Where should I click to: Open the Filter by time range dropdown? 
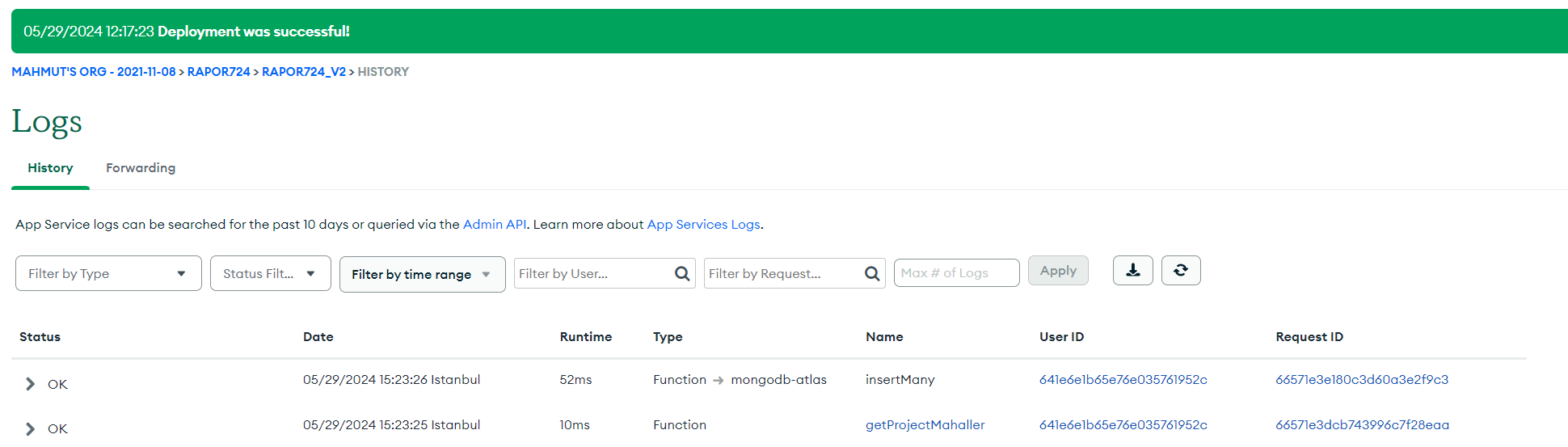[422, 275]
